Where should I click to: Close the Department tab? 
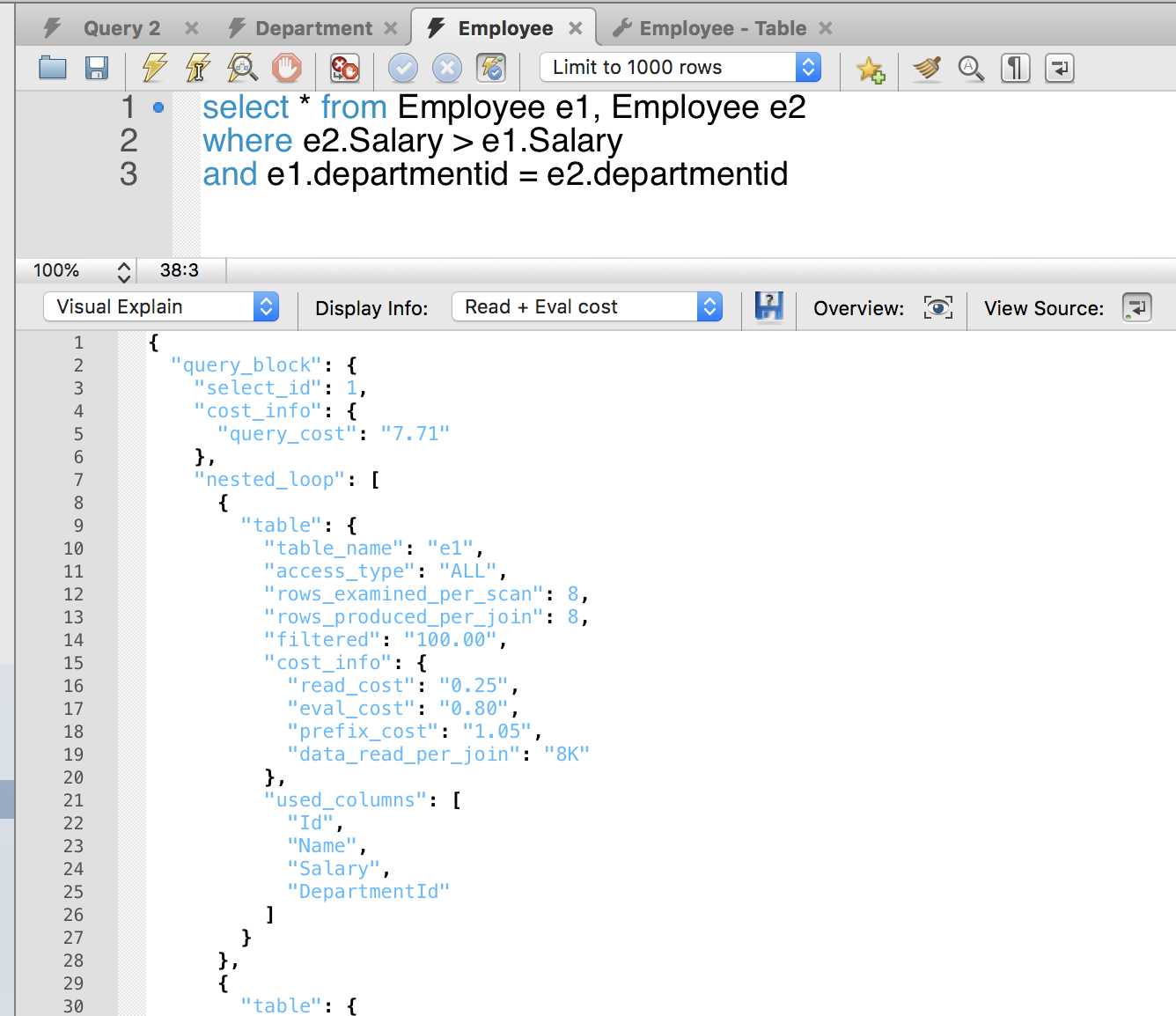click(391, 28)
